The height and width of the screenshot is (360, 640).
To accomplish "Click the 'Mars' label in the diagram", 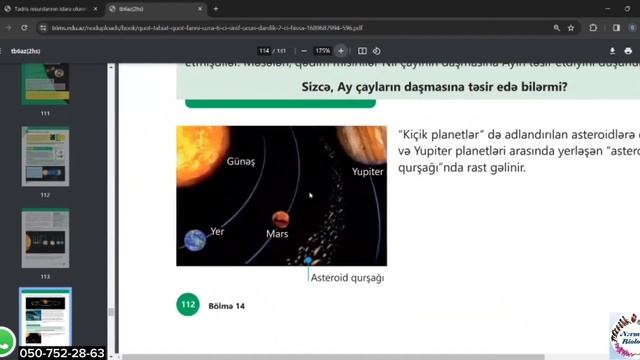I will tap(277, 234).
